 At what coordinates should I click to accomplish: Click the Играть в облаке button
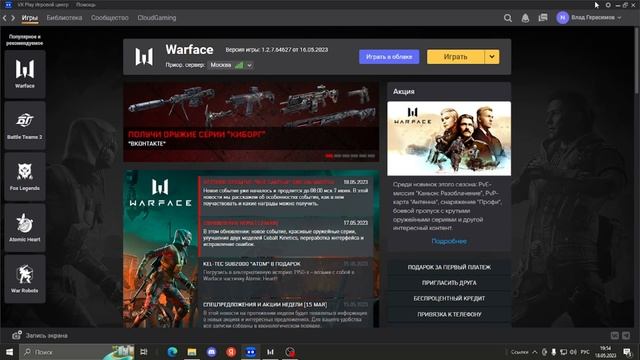click(389, 57)
